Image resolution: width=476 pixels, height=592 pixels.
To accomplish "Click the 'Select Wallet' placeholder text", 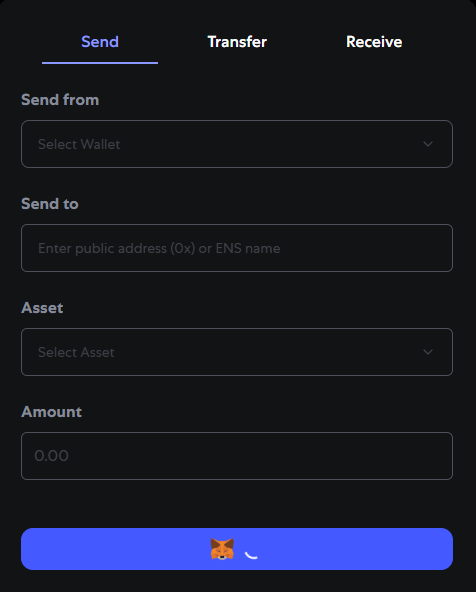I will point(79,144).
